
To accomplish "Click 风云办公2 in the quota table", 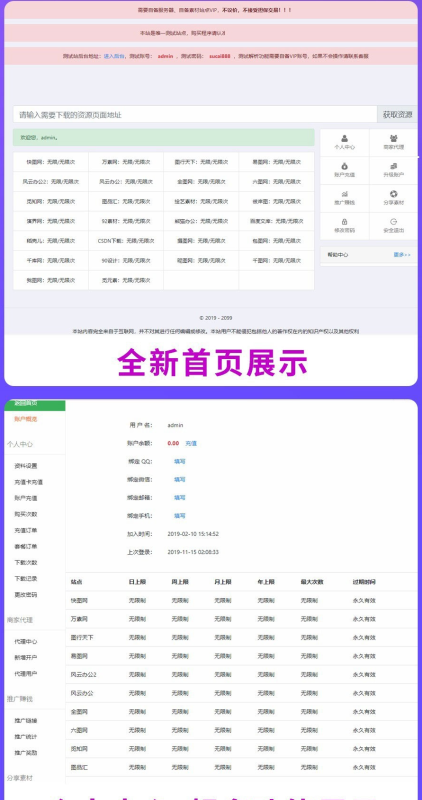I will point(84,675).
